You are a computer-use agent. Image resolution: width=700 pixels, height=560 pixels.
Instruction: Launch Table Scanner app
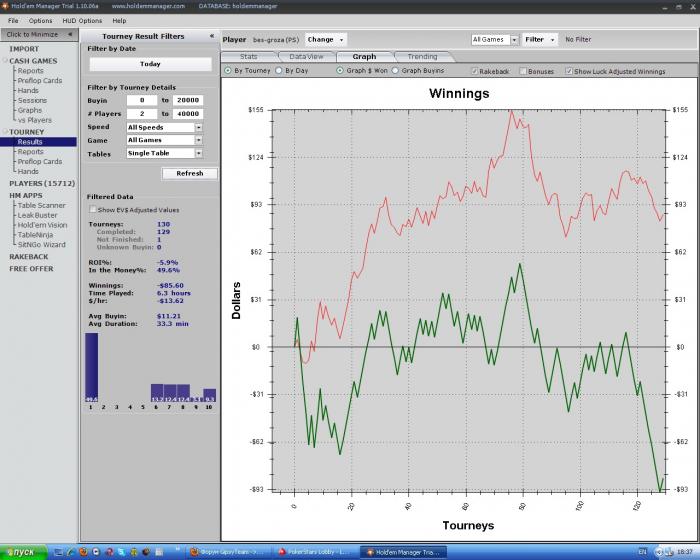[x=42, y=205]
